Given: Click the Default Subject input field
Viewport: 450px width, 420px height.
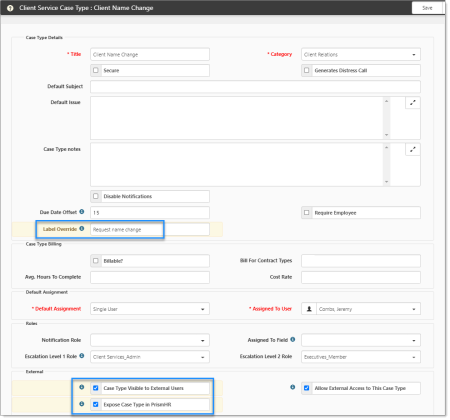Looking at the screenshot, I should [255, 87].
